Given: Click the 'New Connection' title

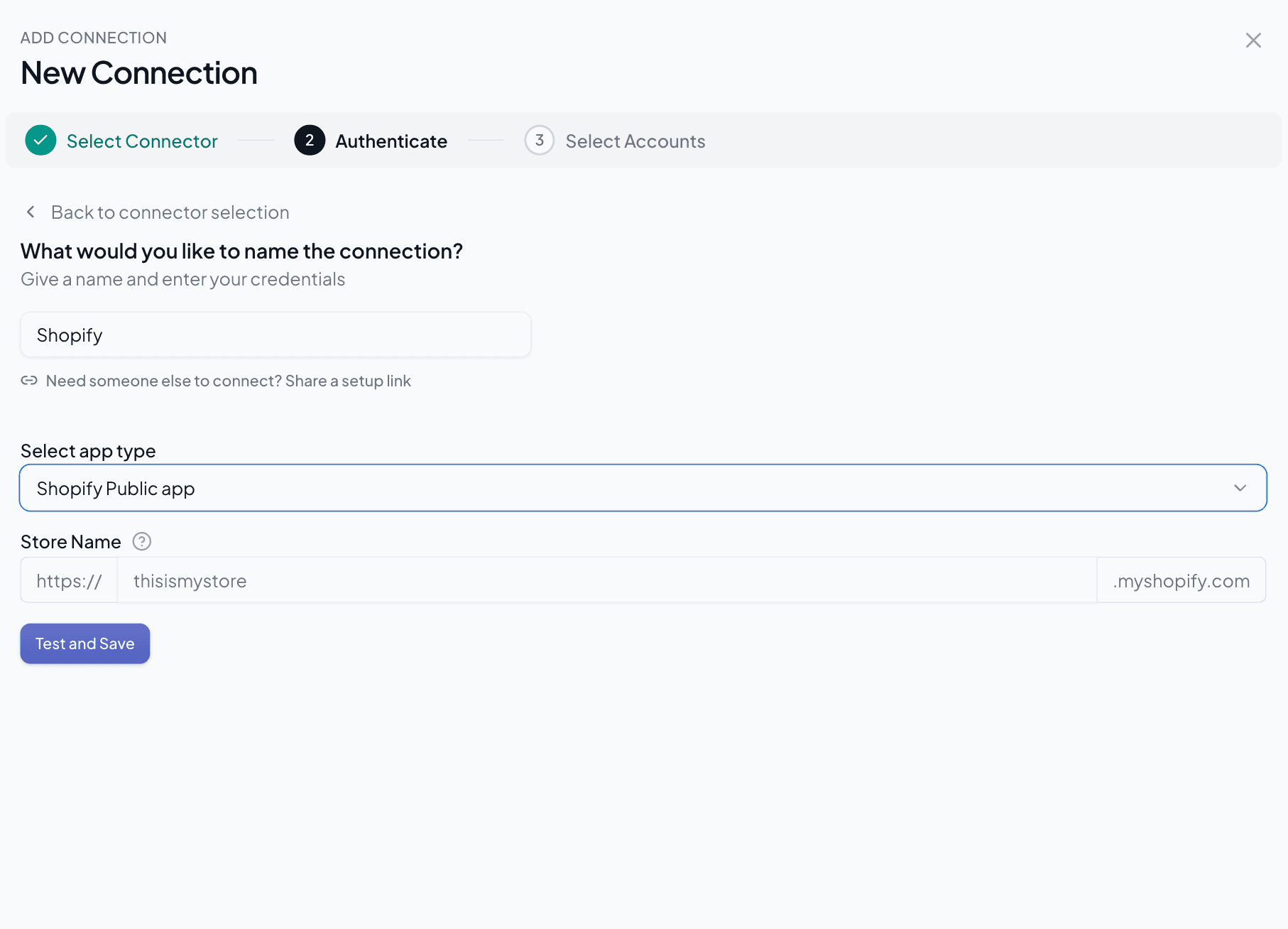Looking at the screenshot, I should (139, 72).
